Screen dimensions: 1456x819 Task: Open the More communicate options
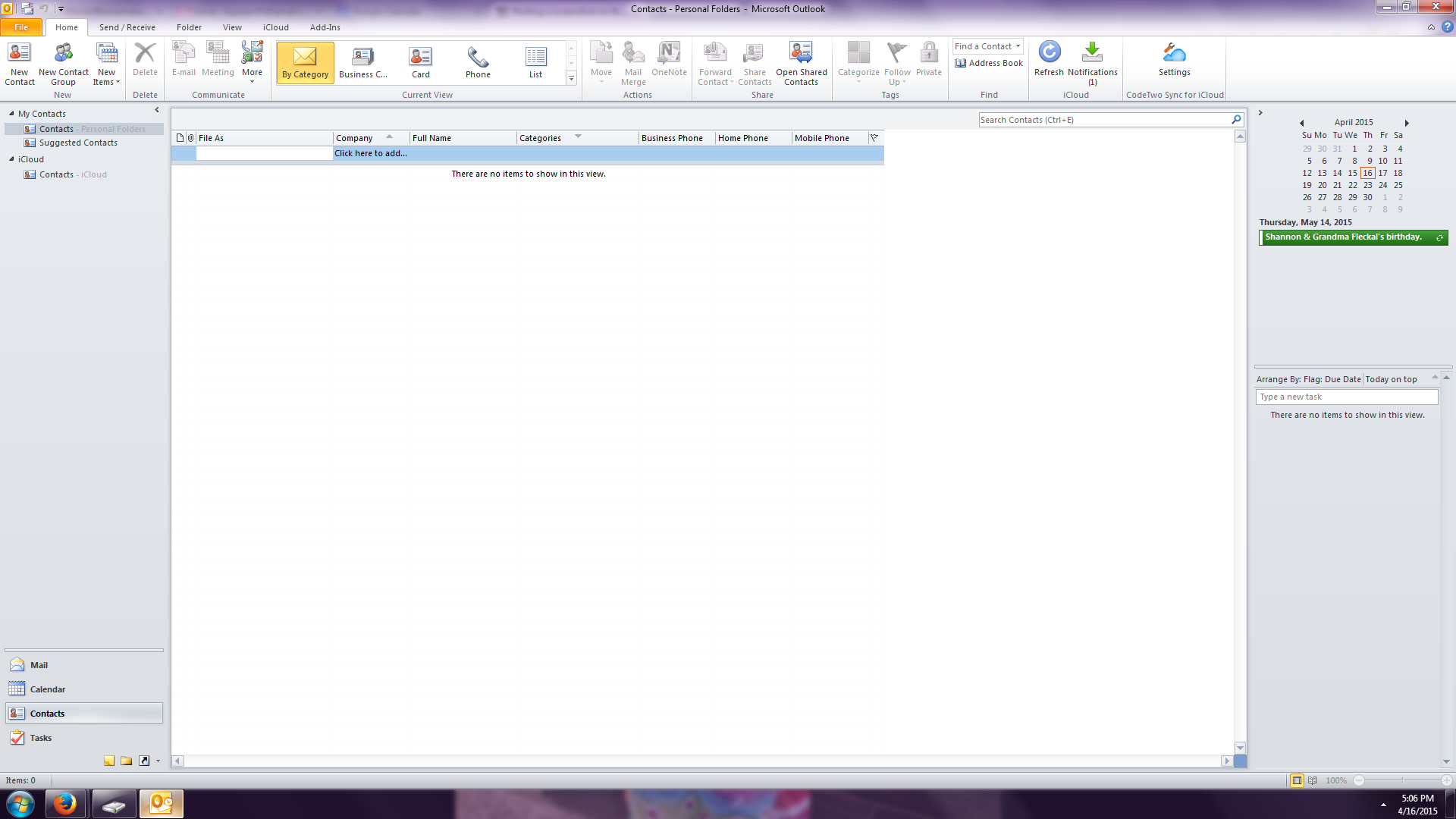tap(252, 64)
